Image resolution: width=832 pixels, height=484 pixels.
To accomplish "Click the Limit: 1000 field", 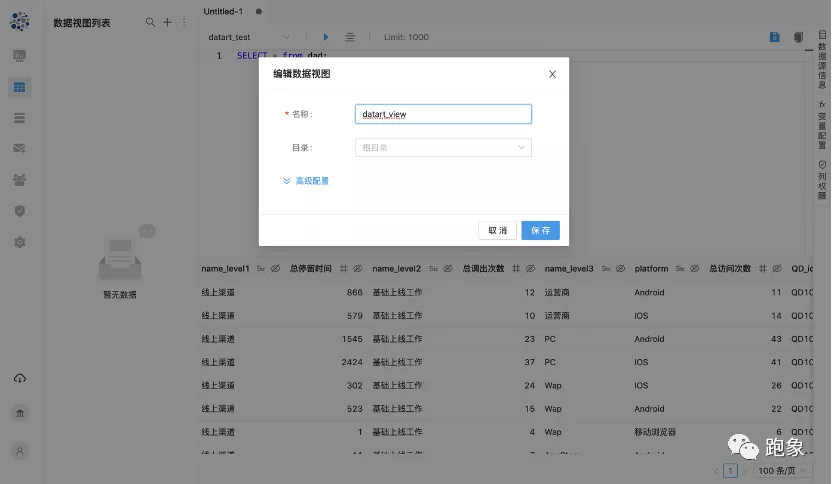I will click(406, 37).
